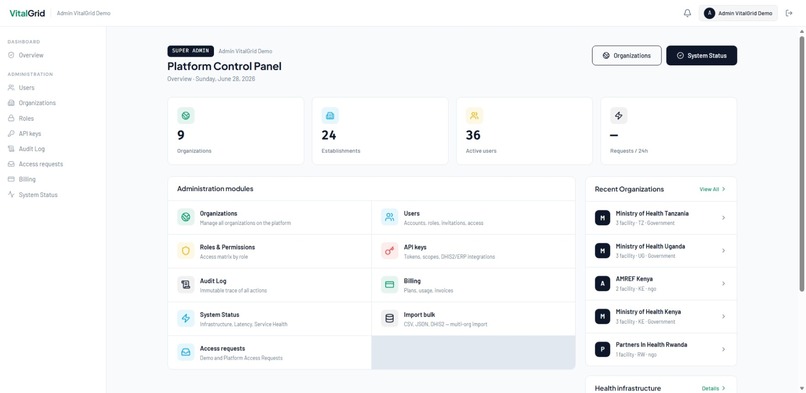Select Organizations in the sidebar
Viewport: 806px width, 393px height.
click(x=37, y=103)
